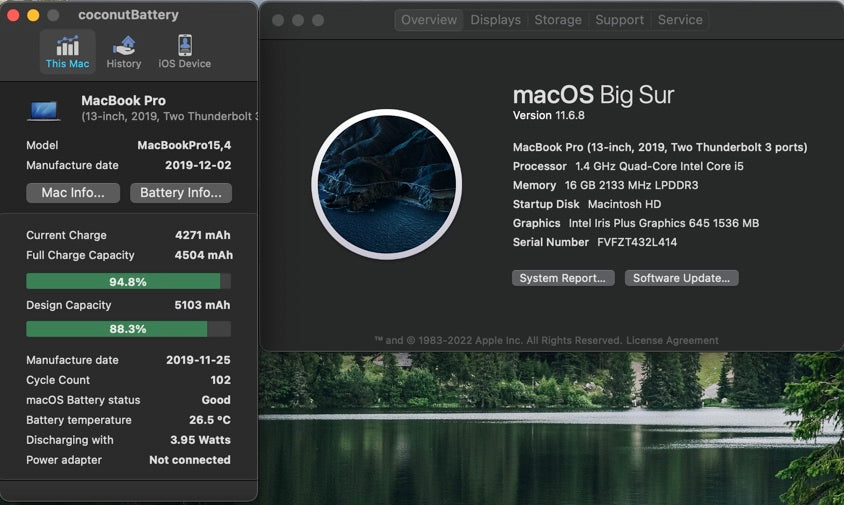844x505 pixels.
Task: Click the Design Capacity 5103 mAh value
Action: pos(202,305)
